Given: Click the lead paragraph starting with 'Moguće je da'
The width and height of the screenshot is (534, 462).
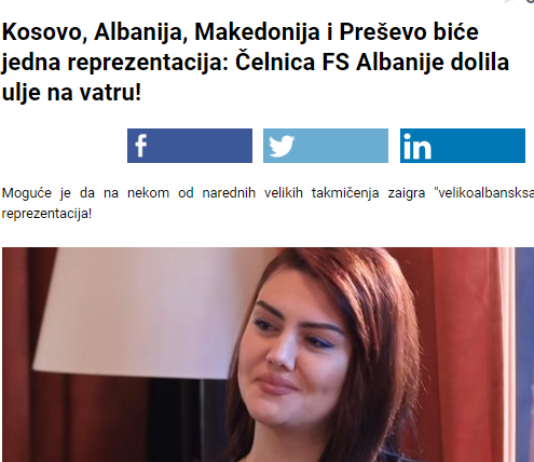Looking at the screenshot, I should [x=268, y=203].
